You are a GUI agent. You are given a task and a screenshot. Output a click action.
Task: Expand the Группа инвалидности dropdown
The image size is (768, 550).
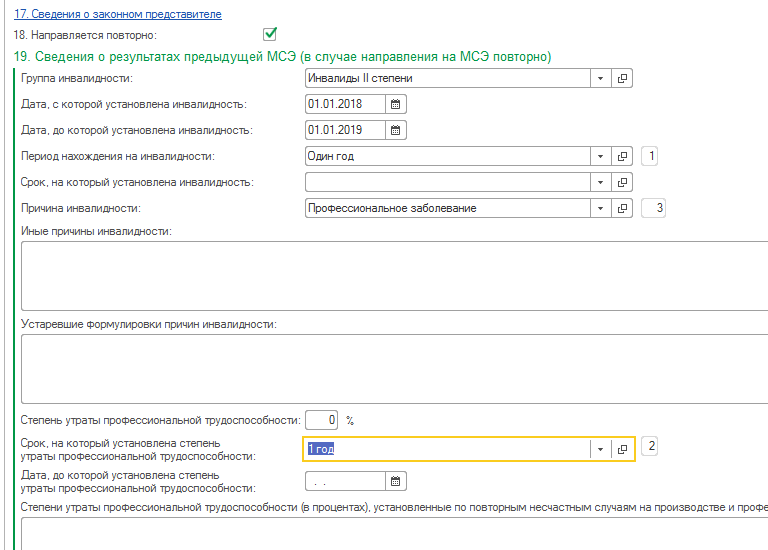tap(600, 78)
